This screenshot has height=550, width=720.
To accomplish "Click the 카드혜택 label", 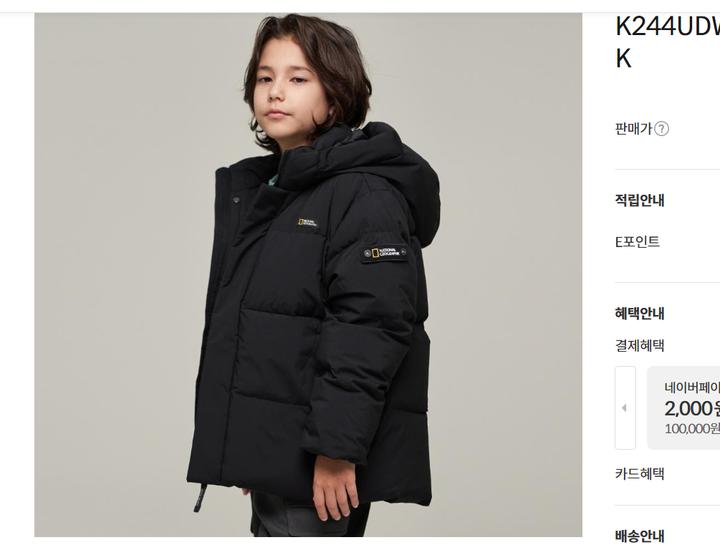I will point(640,473).
